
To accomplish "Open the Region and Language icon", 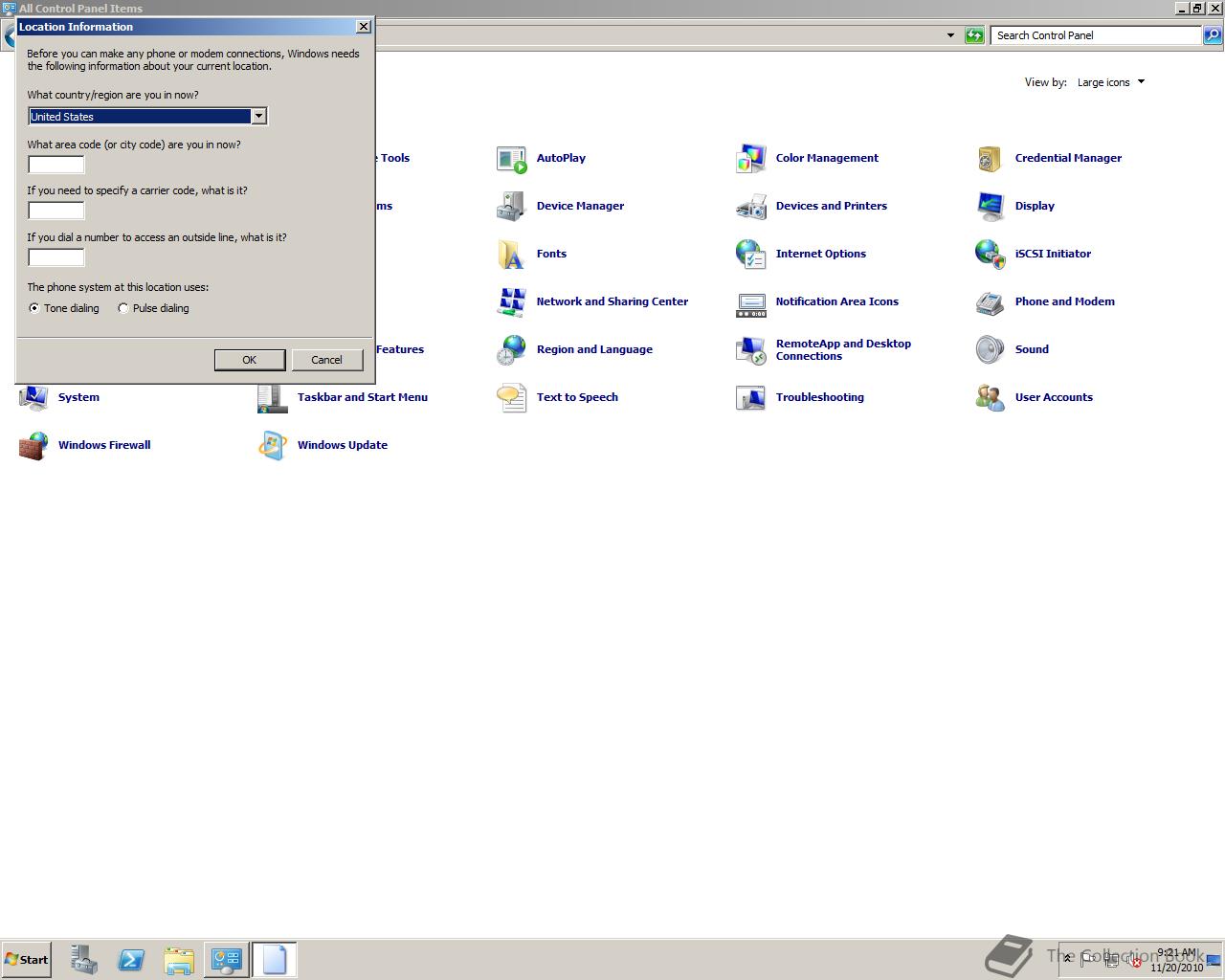I will click(x=512, y=350).
